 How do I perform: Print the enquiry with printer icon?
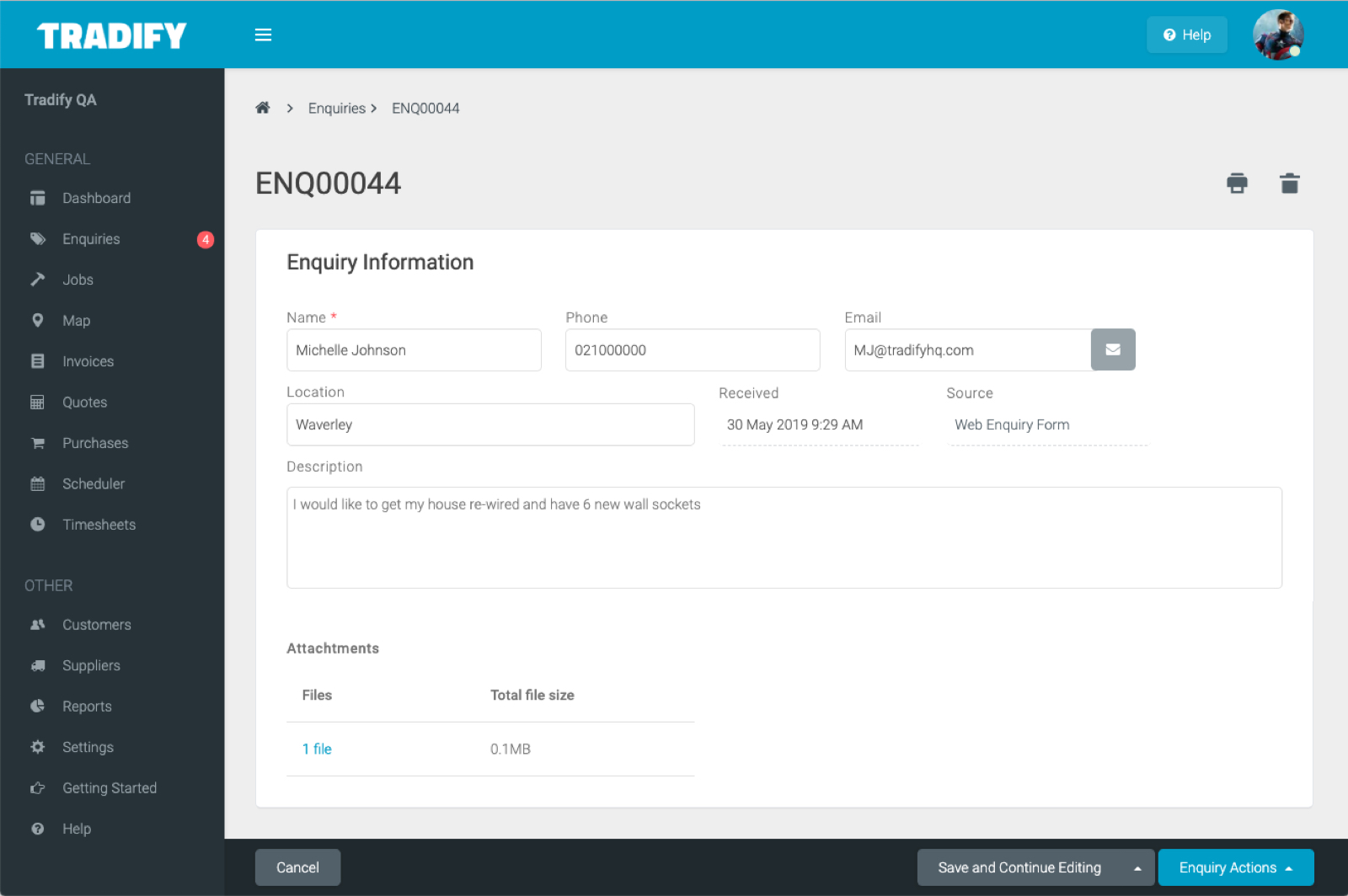(x=1237, y=183)
